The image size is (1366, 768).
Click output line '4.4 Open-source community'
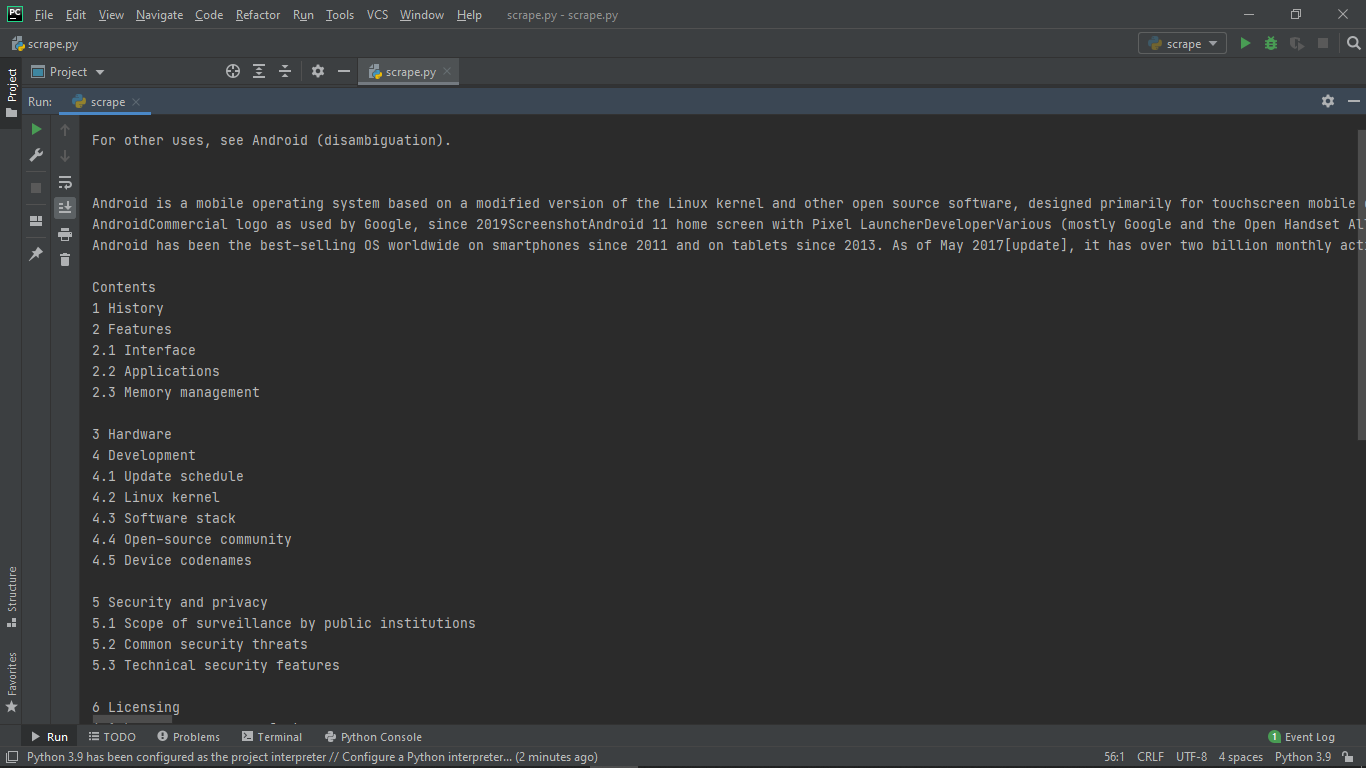[x=192, y=539]
